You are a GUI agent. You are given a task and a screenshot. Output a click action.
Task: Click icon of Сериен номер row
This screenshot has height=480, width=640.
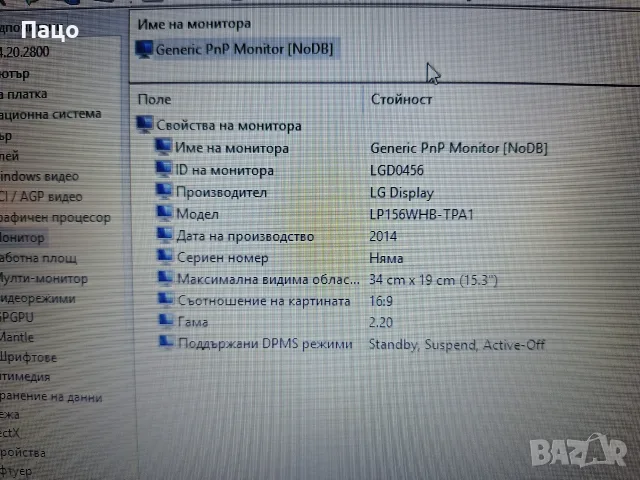pyautogui.click(x=166, y=256)
